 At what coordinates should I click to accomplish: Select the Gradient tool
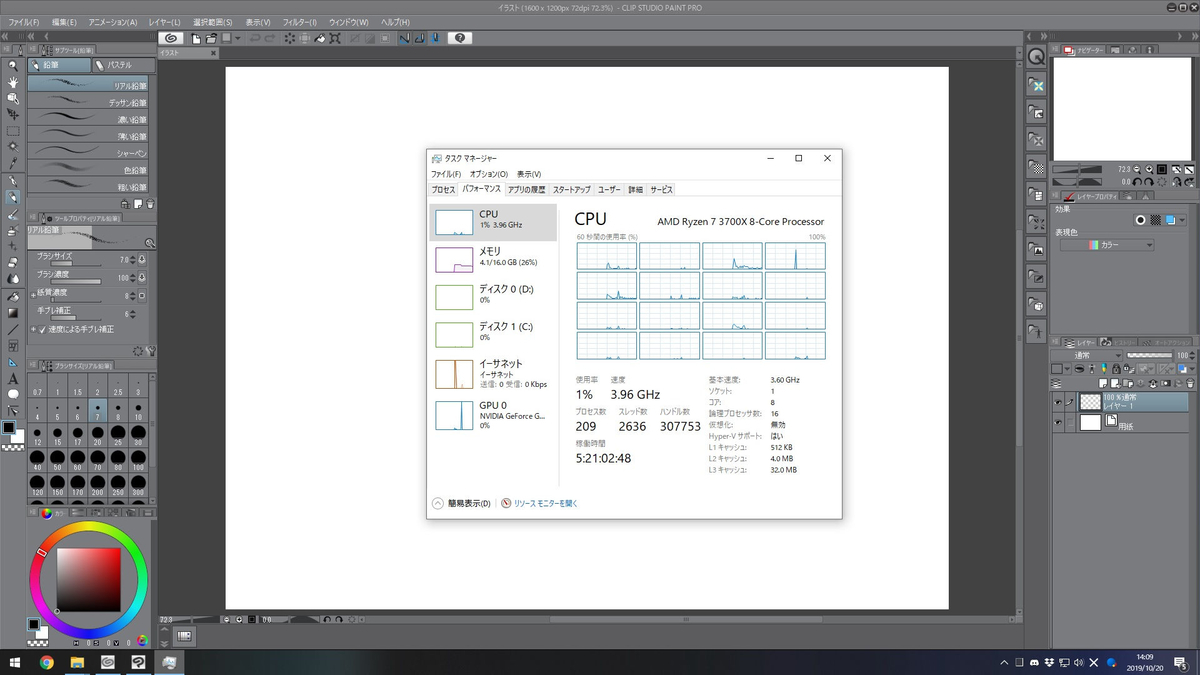13,312
